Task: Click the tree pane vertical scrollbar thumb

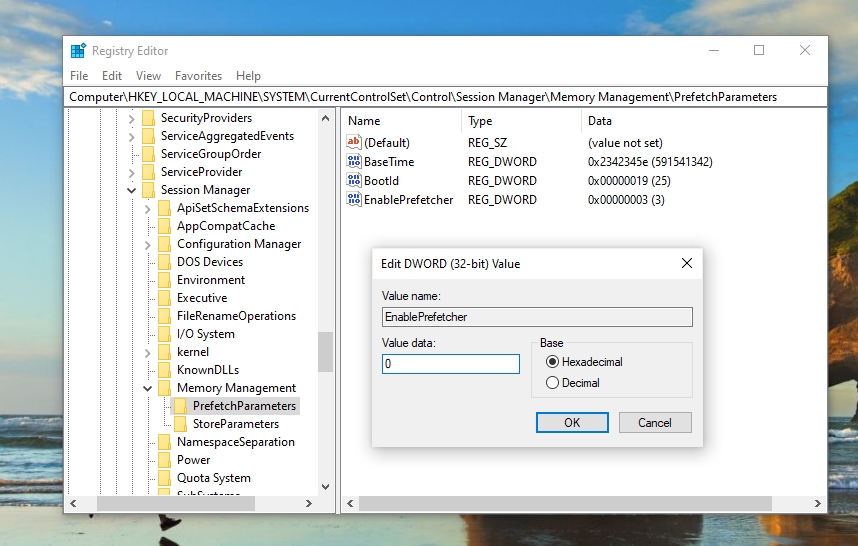Action: 325,351
